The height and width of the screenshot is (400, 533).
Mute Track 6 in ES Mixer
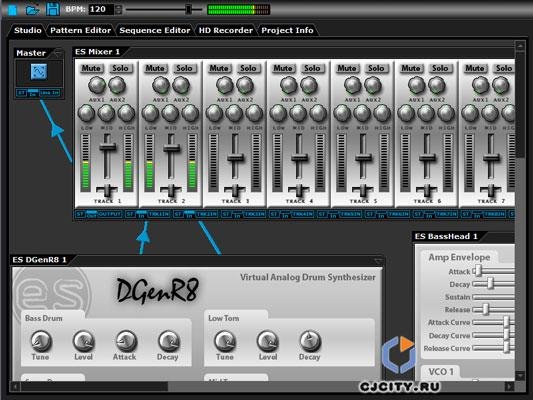(x=410, y=68)
